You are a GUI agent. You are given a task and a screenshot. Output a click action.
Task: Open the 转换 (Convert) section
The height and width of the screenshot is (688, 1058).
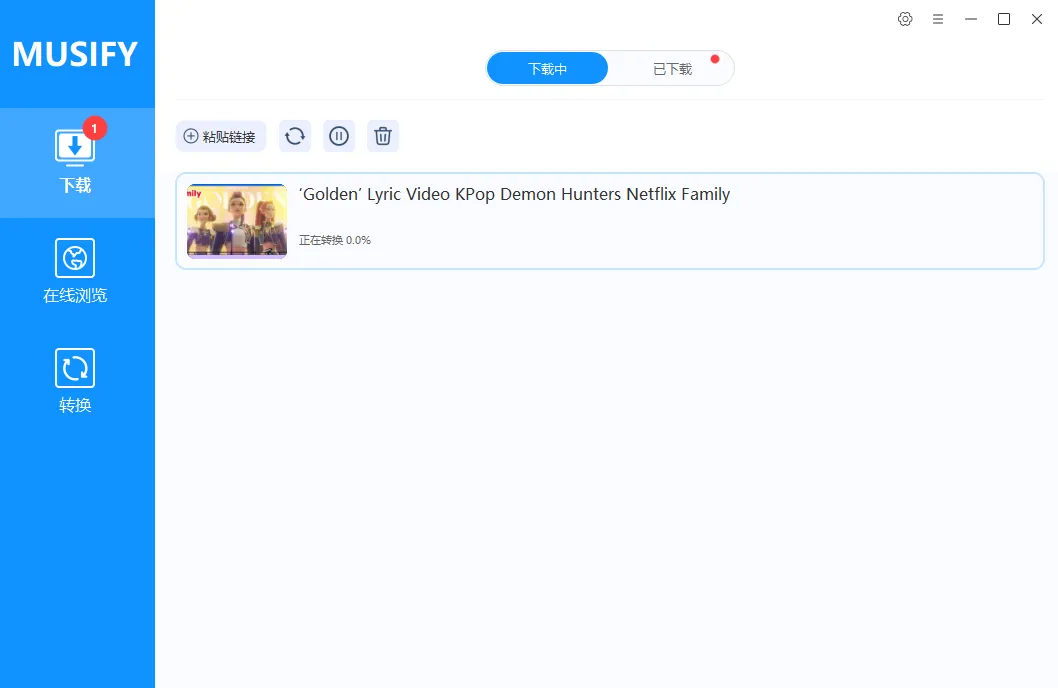point(75,381)
